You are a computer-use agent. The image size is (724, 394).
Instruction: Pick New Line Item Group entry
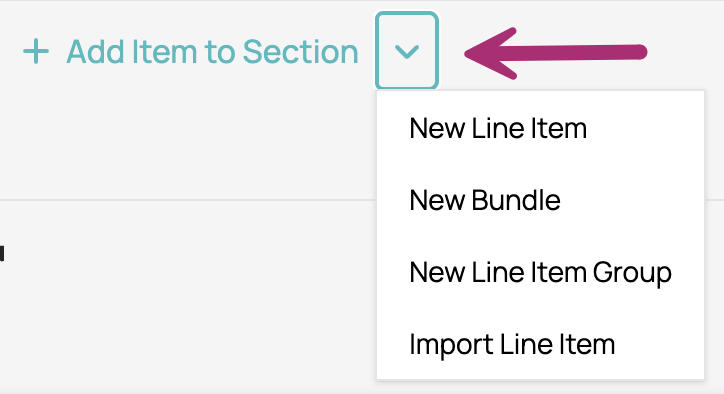point(540,272)
